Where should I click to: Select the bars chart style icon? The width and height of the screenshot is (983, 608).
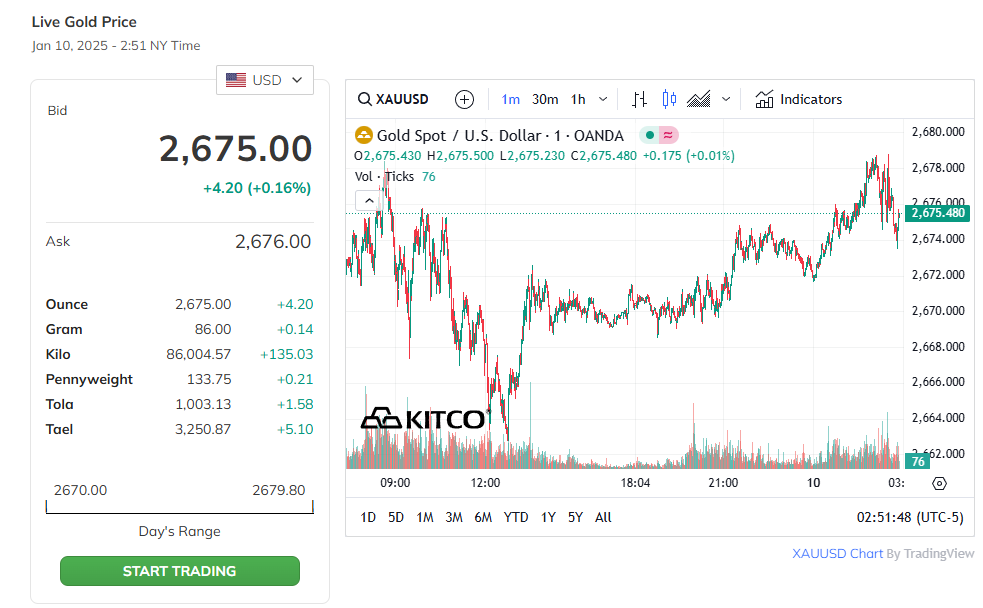click(639, 99)
